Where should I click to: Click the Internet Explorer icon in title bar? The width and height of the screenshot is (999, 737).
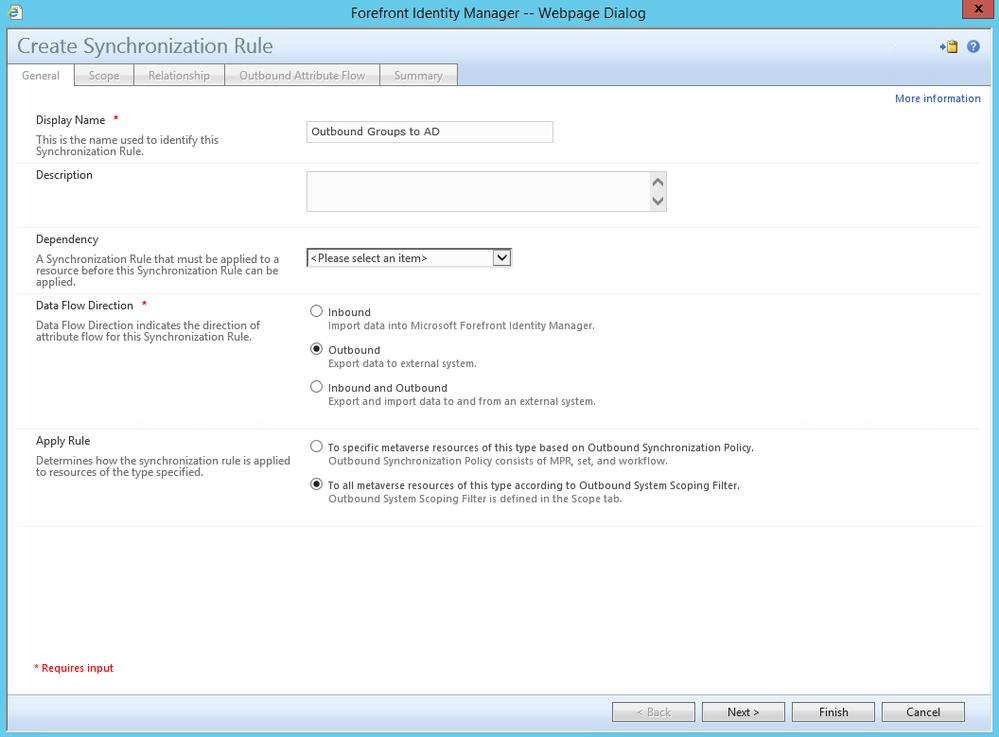click(15, 12)
